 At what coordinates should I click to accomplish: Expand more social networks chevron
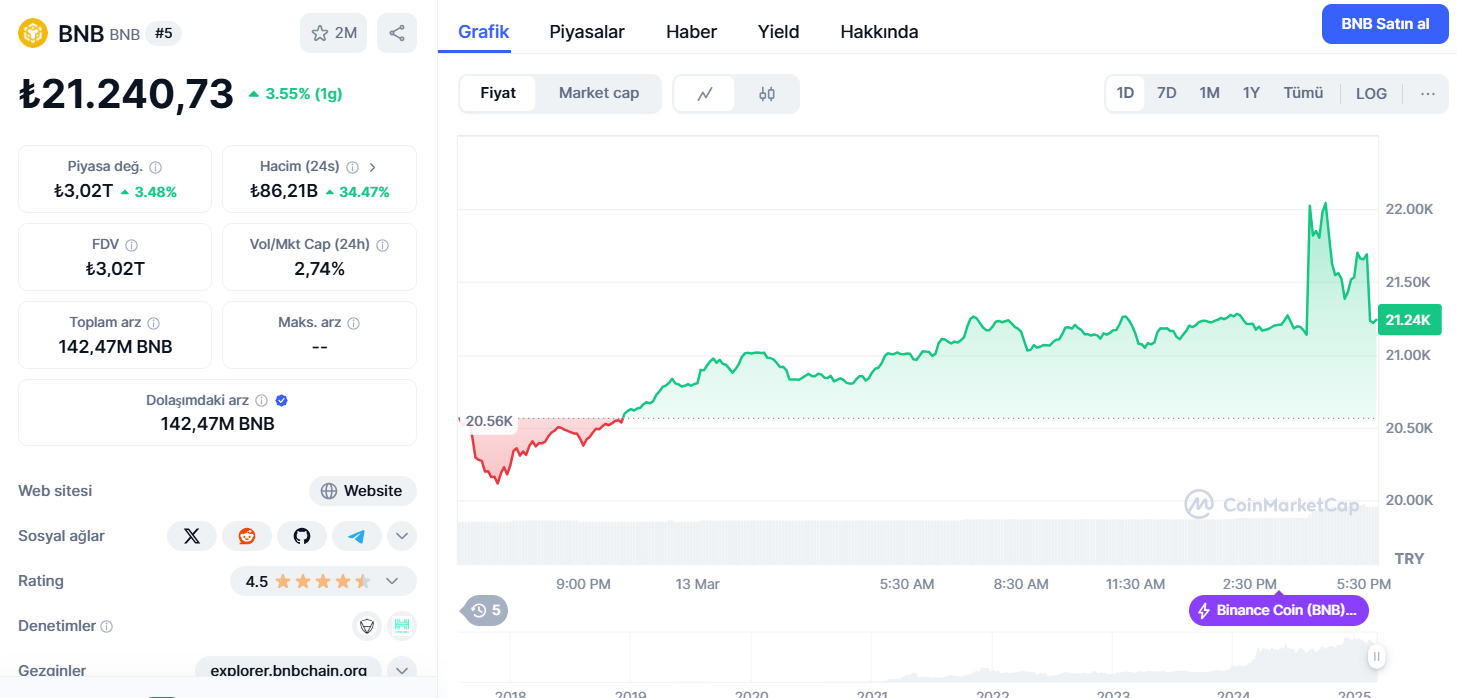pyautogui.click(x=402, y=536)
